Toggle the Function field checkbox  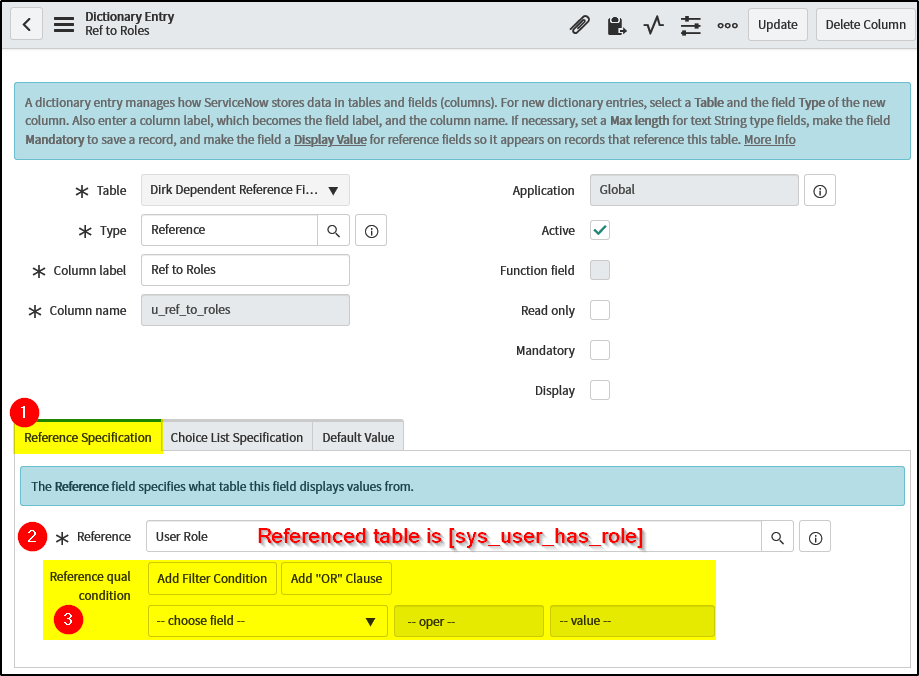pos(600,270)
